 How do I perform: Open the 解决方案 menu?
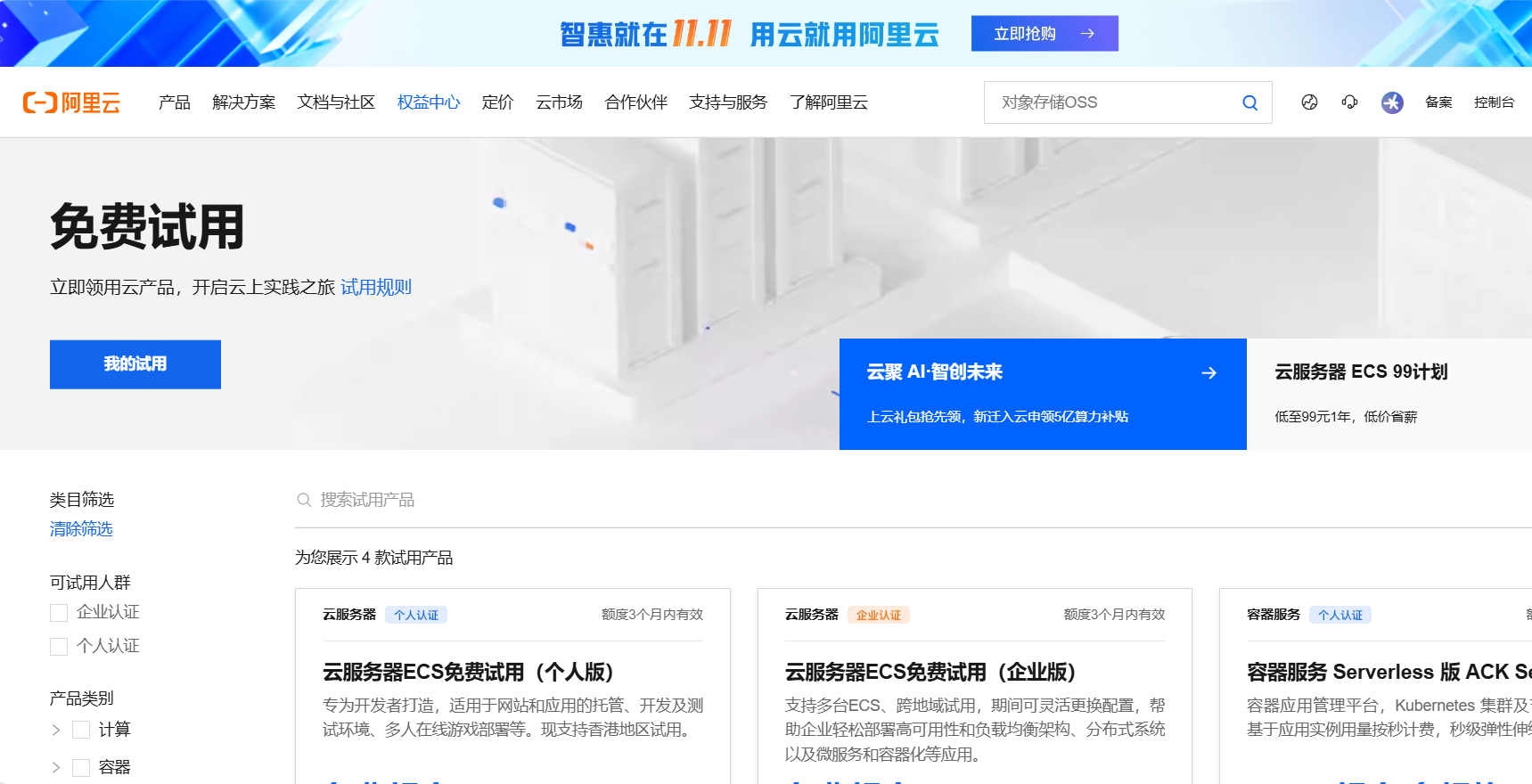point(244,102)
